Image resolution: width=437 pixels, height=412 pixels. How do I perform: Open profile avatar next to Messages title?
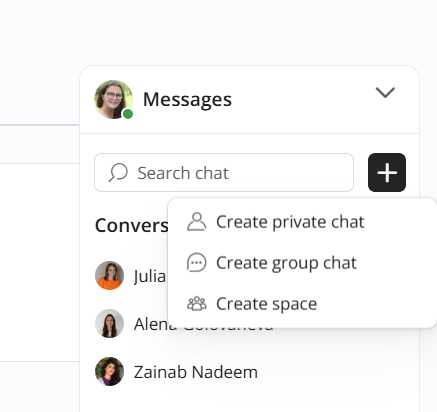point(113,99)
